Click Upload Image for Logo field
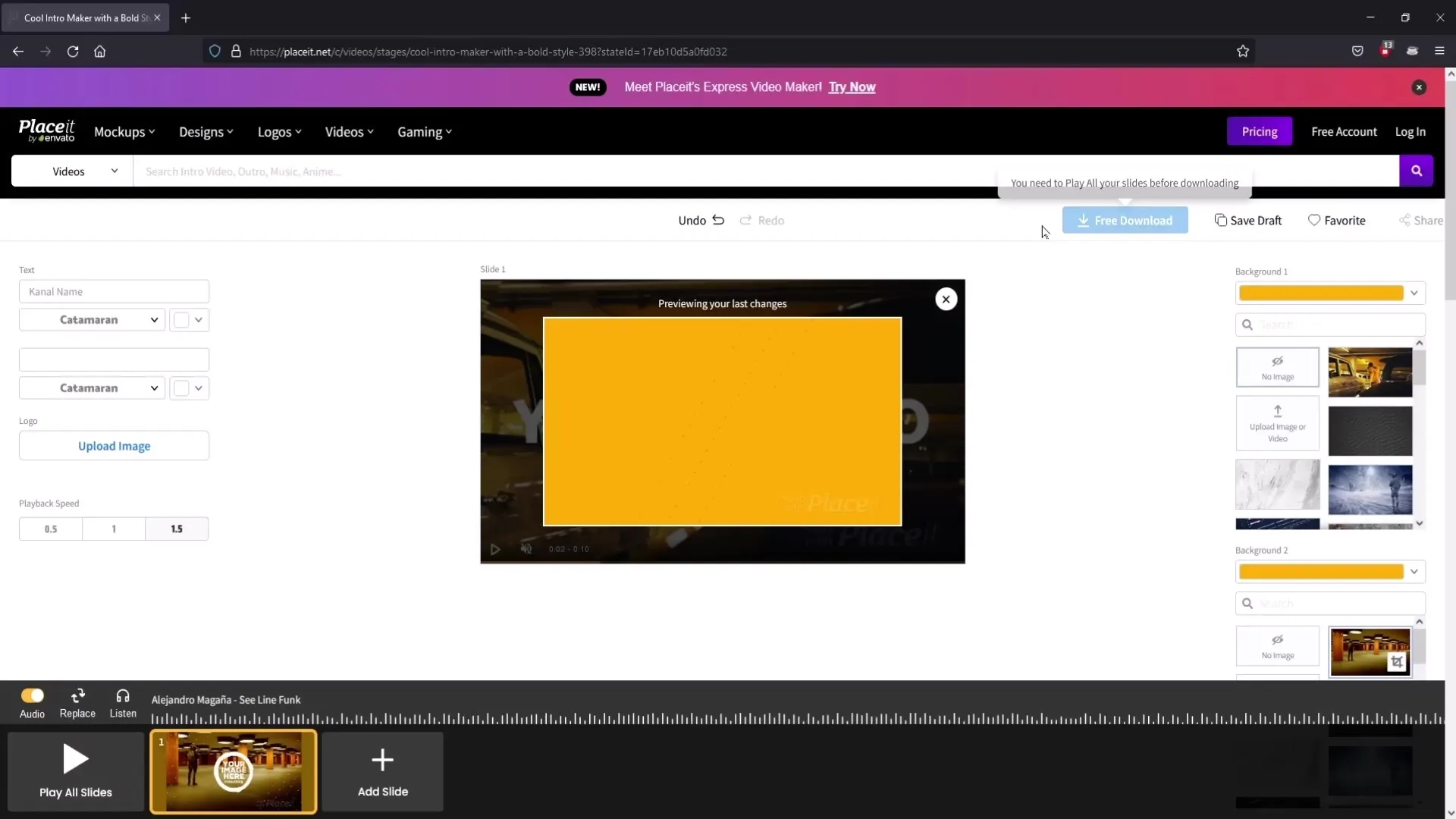1456x819 pixels. pos(113,446)
